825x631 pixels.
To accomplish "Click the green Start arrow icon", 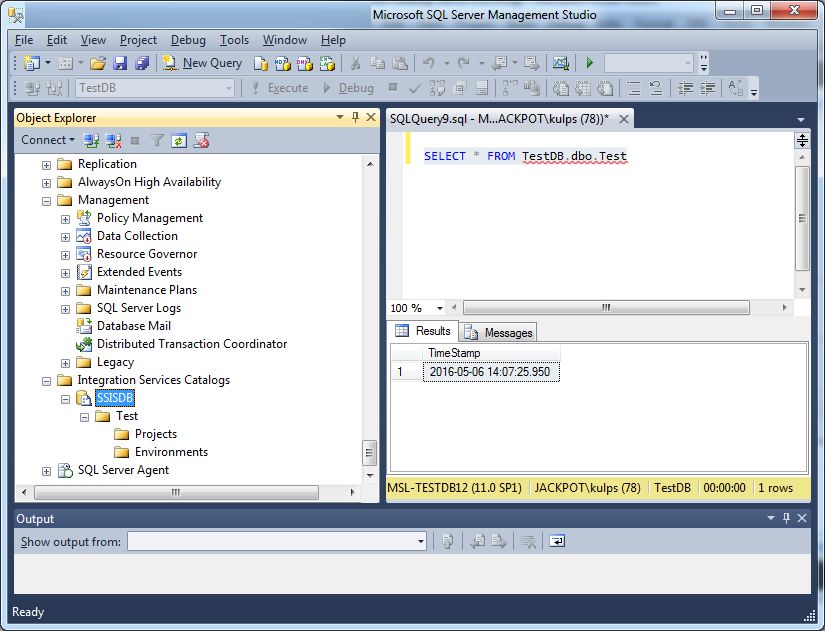I will pos(590,63).
